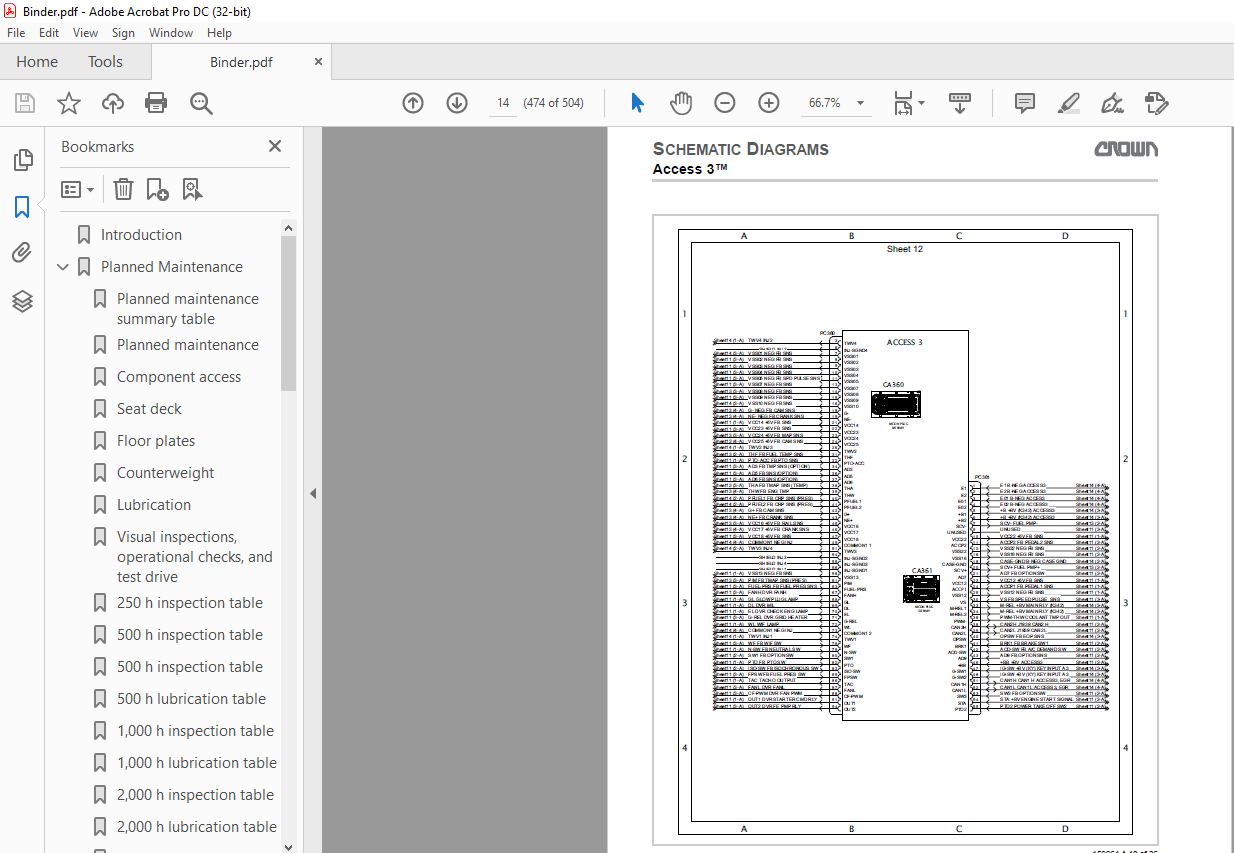Open find text with the magnifier icon

[x=201, y=103]
